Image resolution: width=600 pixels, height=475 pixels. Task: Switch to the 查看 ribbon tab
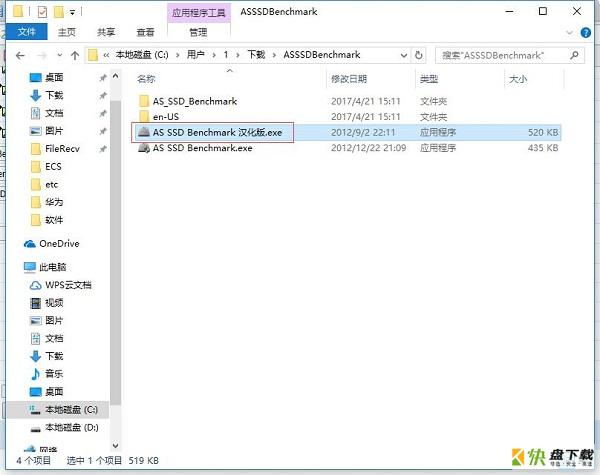point(145,32)
